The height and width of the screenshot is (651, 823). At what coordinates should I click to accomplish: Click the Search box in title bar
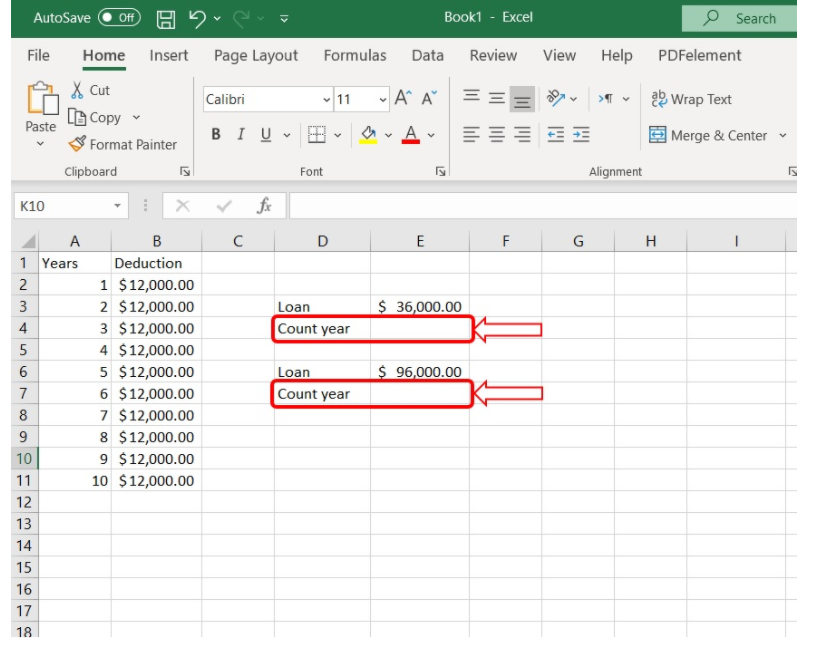coord(739,18)
